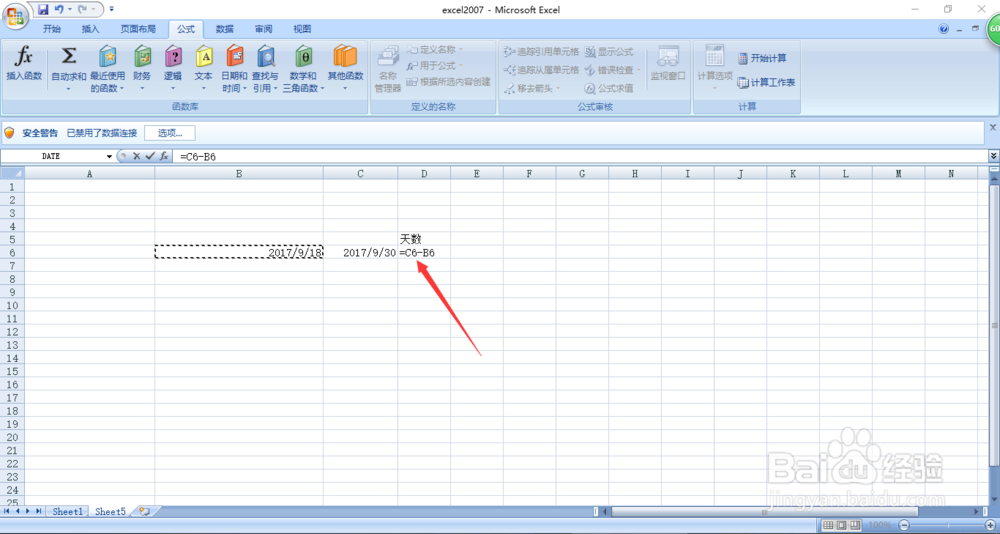The image size is (1000, 534).
Task: Click Evaluate Formula (公式求值)
Action: pos(608,88)
